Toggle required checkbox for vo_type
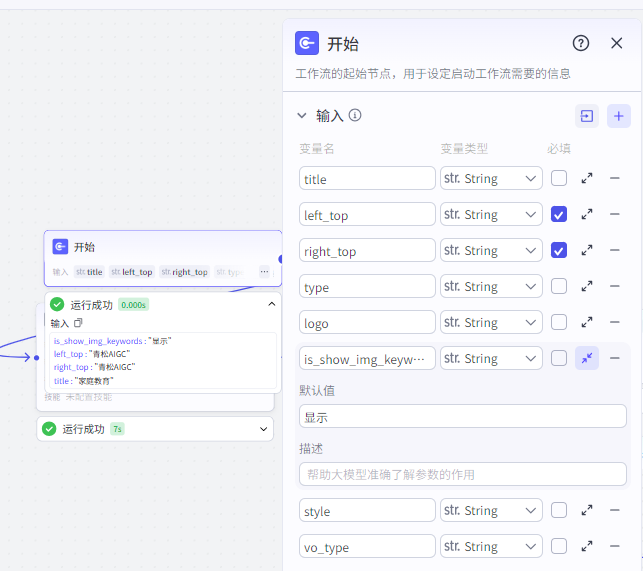Screen dimensions: 643x571 pyautogui.click(x=559, y=546)
